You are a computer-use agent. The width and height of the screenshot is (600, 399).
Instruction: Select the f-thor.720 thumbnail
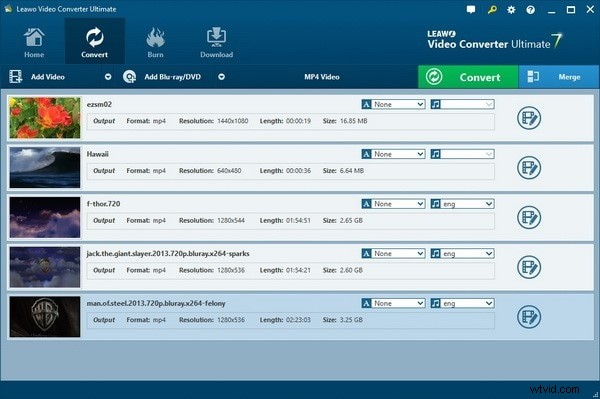tap(45, 217)
